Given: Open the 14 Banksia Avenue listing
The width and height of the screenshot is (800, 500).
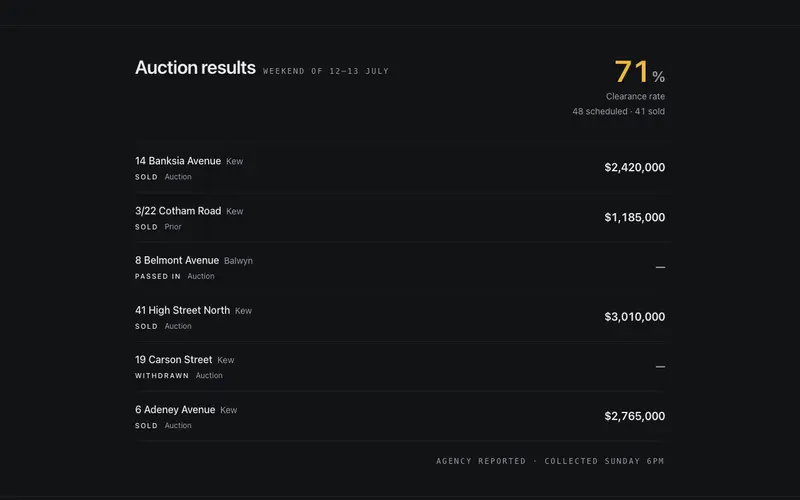Looking at the screenshot, I should tap(400, 168).
